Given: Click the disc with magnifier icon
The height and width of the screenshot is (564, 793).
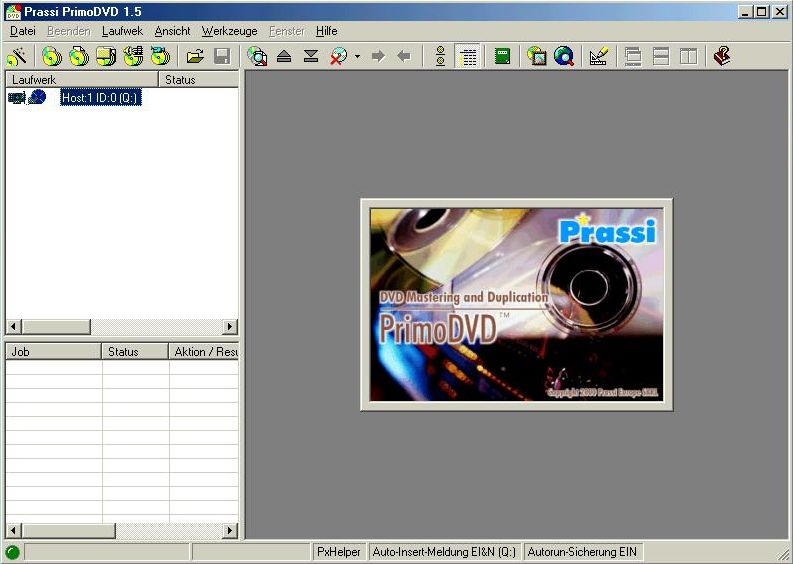Looking at the screenshot, I should 257,56.
